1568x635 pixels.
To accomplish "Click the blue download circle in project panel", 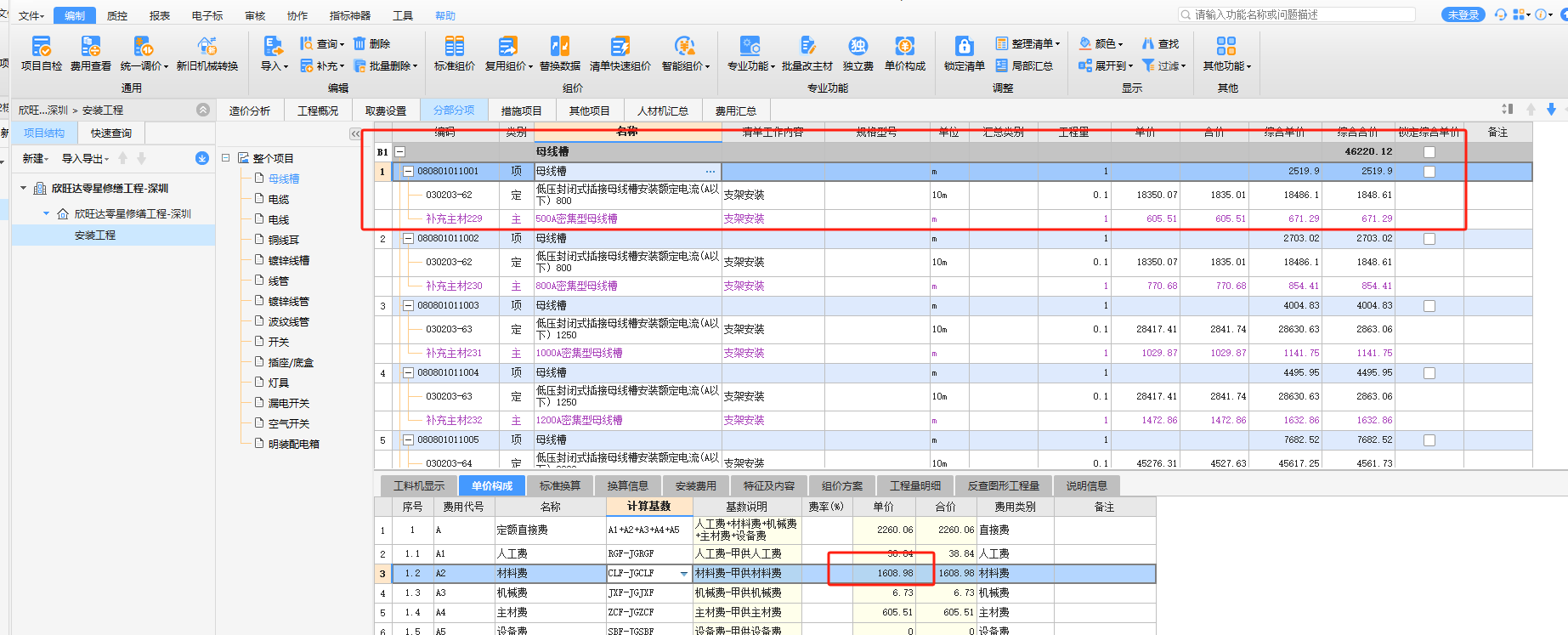I will [x=201, y=158].
